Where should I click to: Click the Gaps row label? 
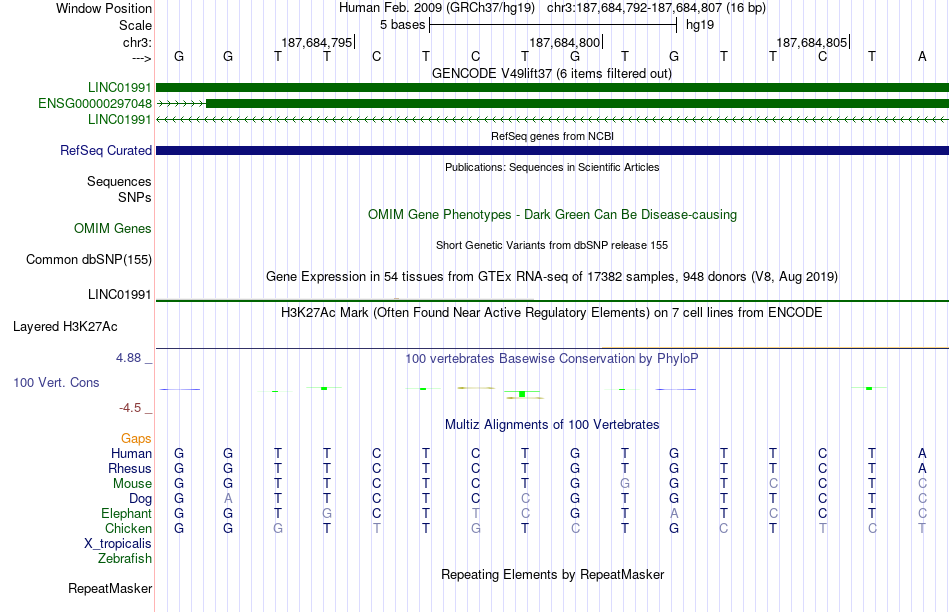pos(136,439)
